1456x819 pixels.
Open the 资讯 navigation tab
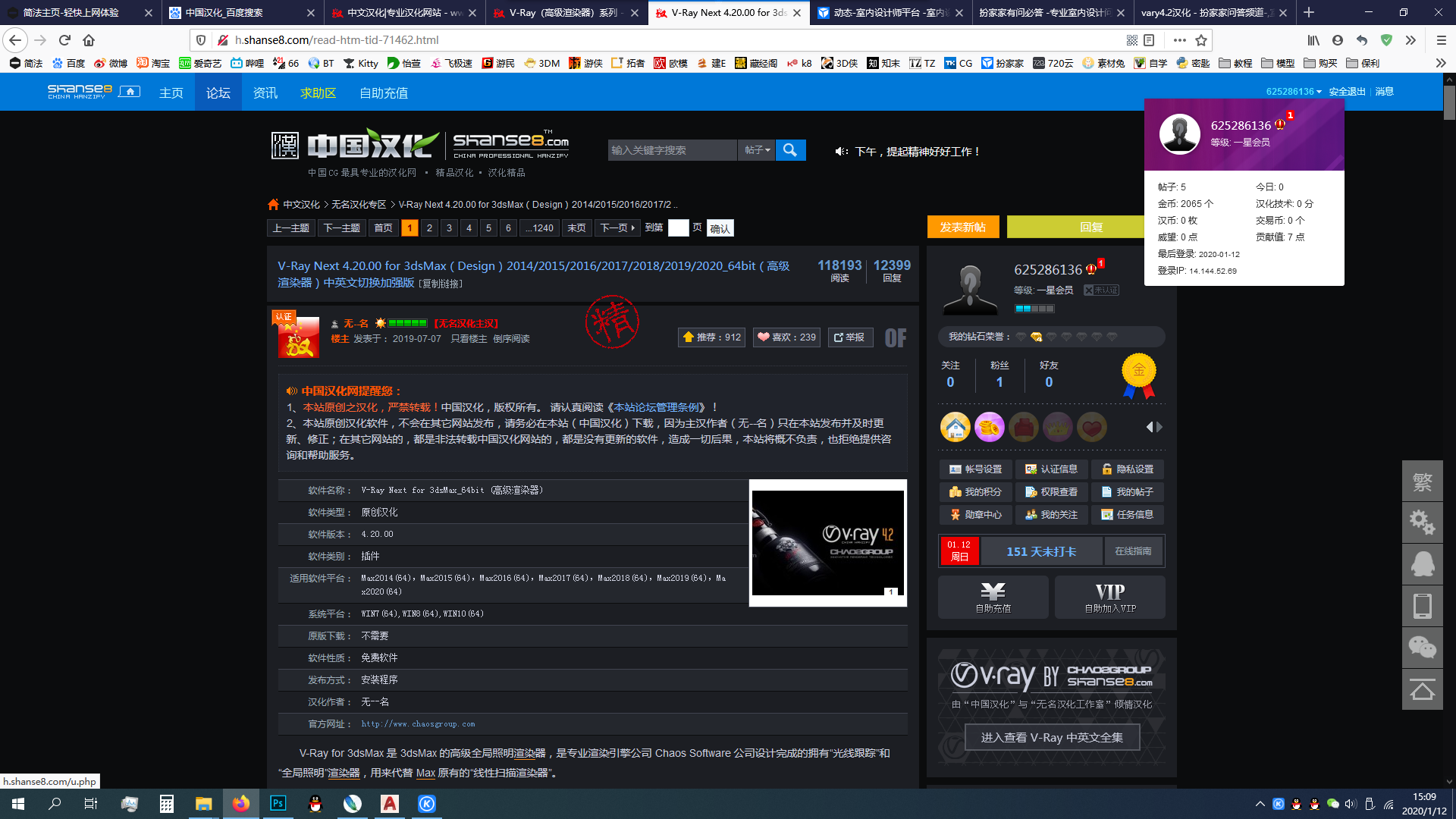click(x=265, y=93)
